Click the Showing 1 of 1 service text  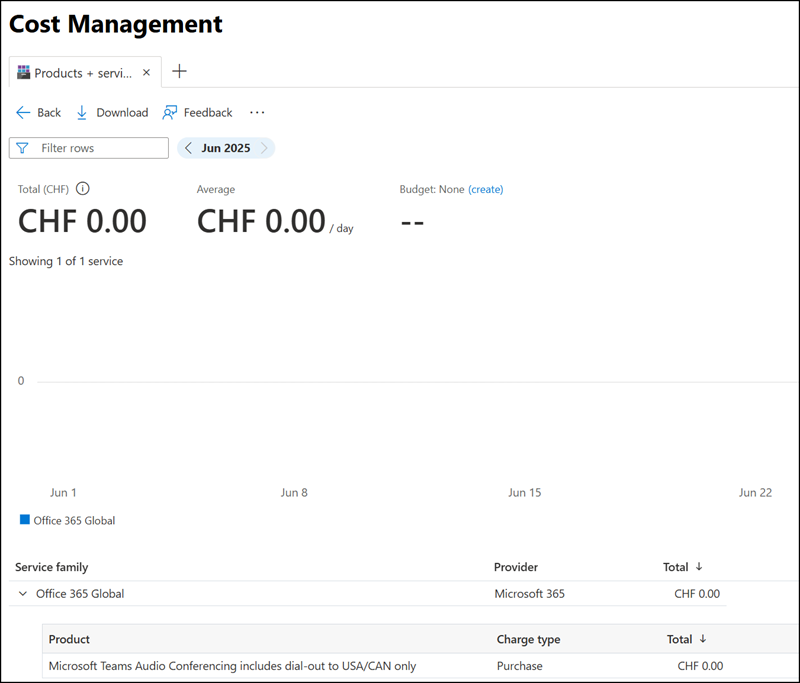pos(66,261)
